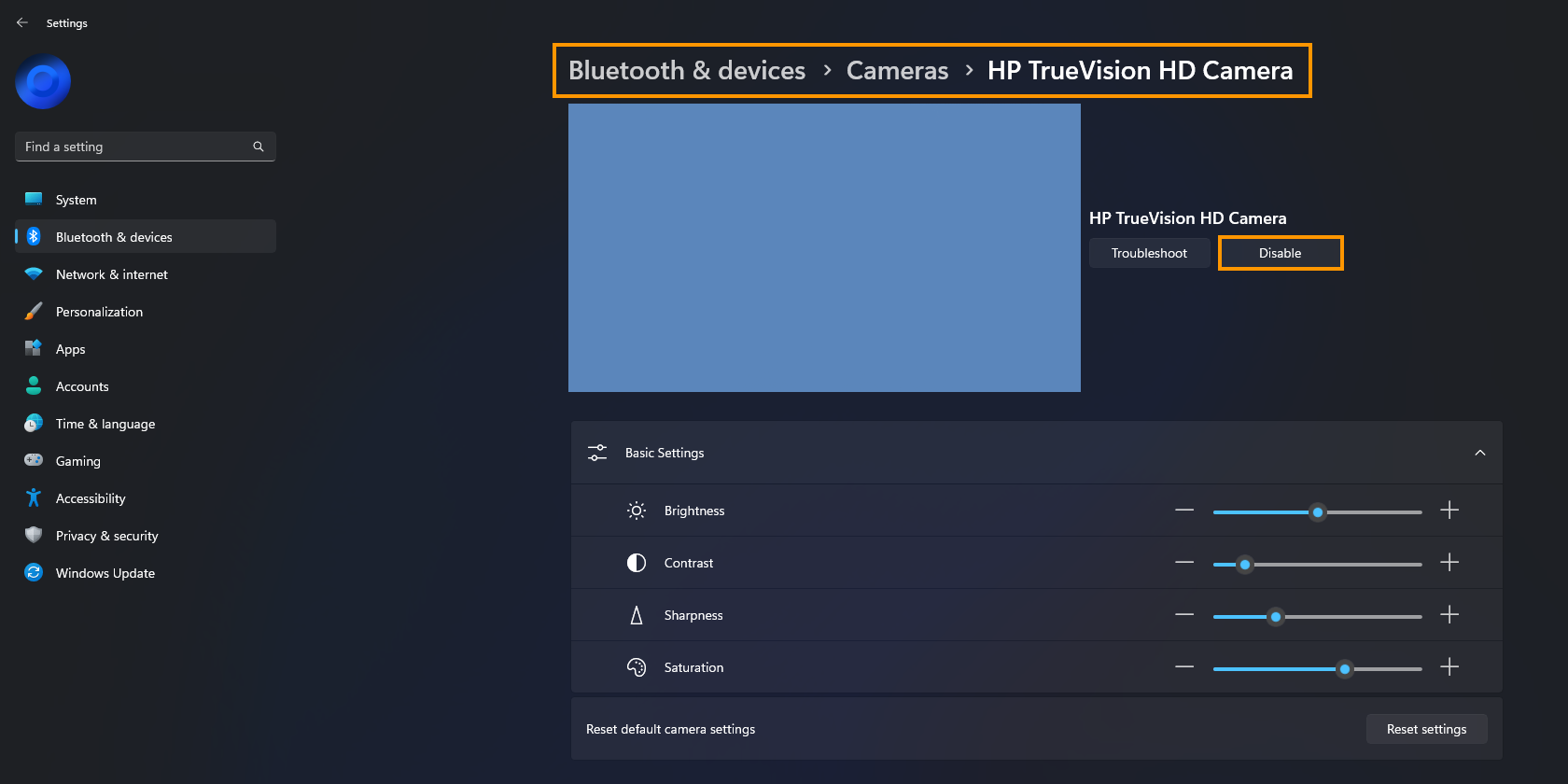Increase Saturation with plus button
The height and width of the screenshot is (784, 1568).
pyautogui.click(x=1449, y=667)
